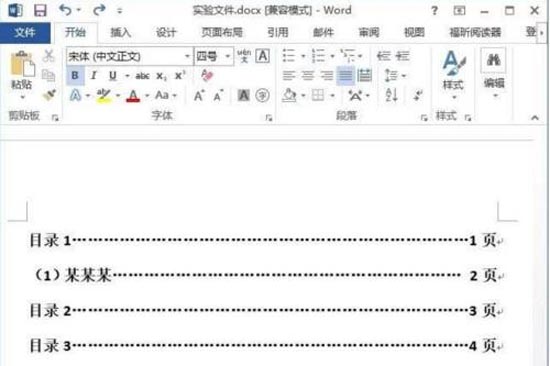Viewport: 550px width, 366px height.
Task: Click the Save icon in quick access toolbar
Action: point(40,10)
